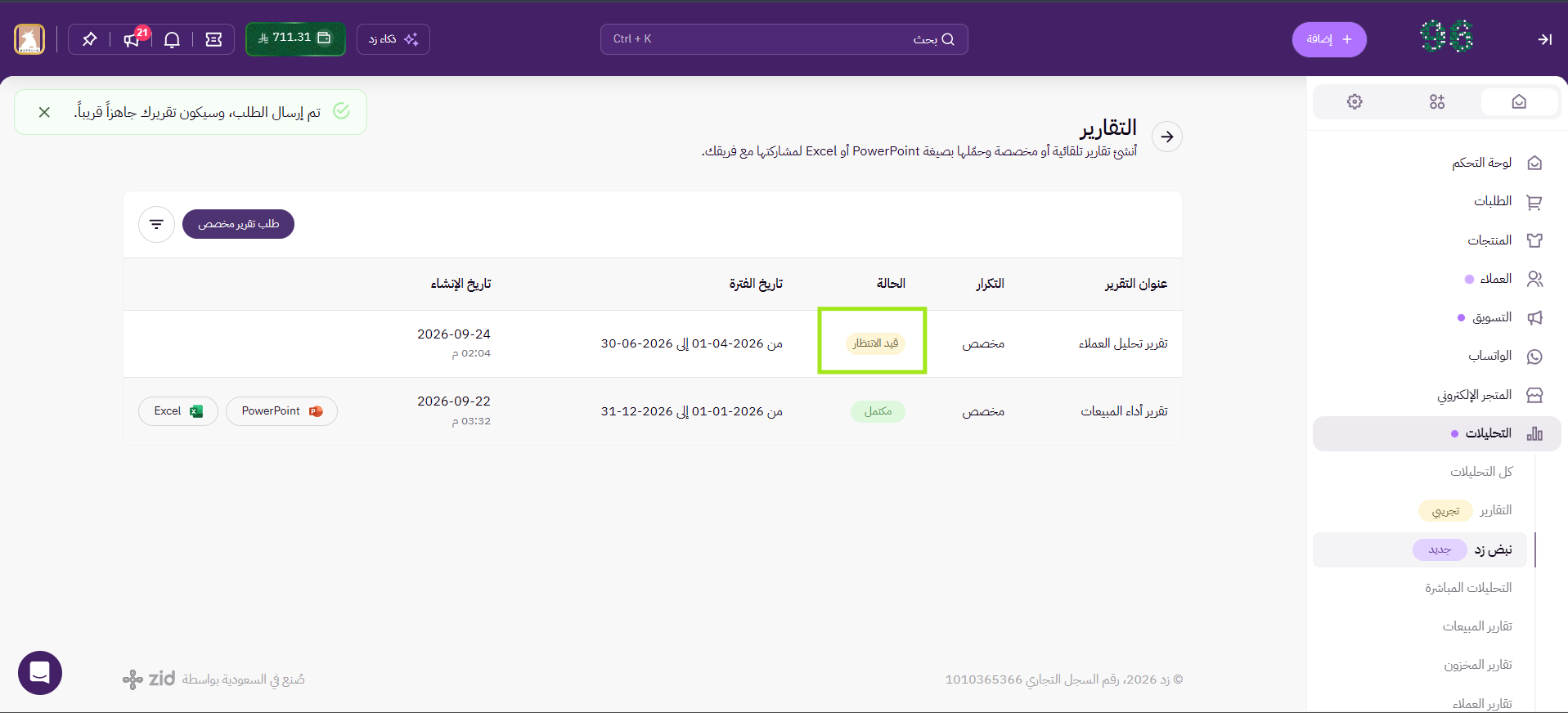Select the sidebar settings gear tab
Image resolution: width=1568 pixels, height=713 pixels.
(1355, 101)
